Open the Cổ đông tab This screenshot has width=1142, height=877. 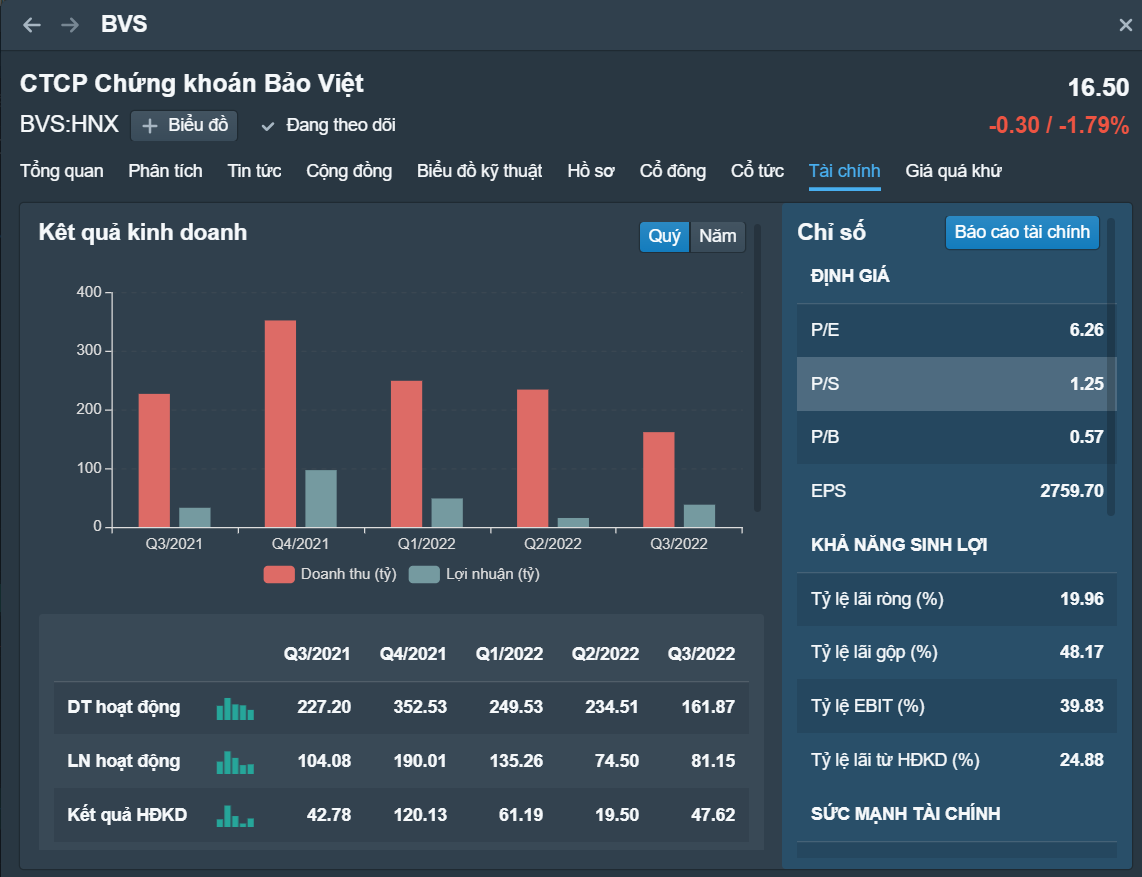coord(673,171)
